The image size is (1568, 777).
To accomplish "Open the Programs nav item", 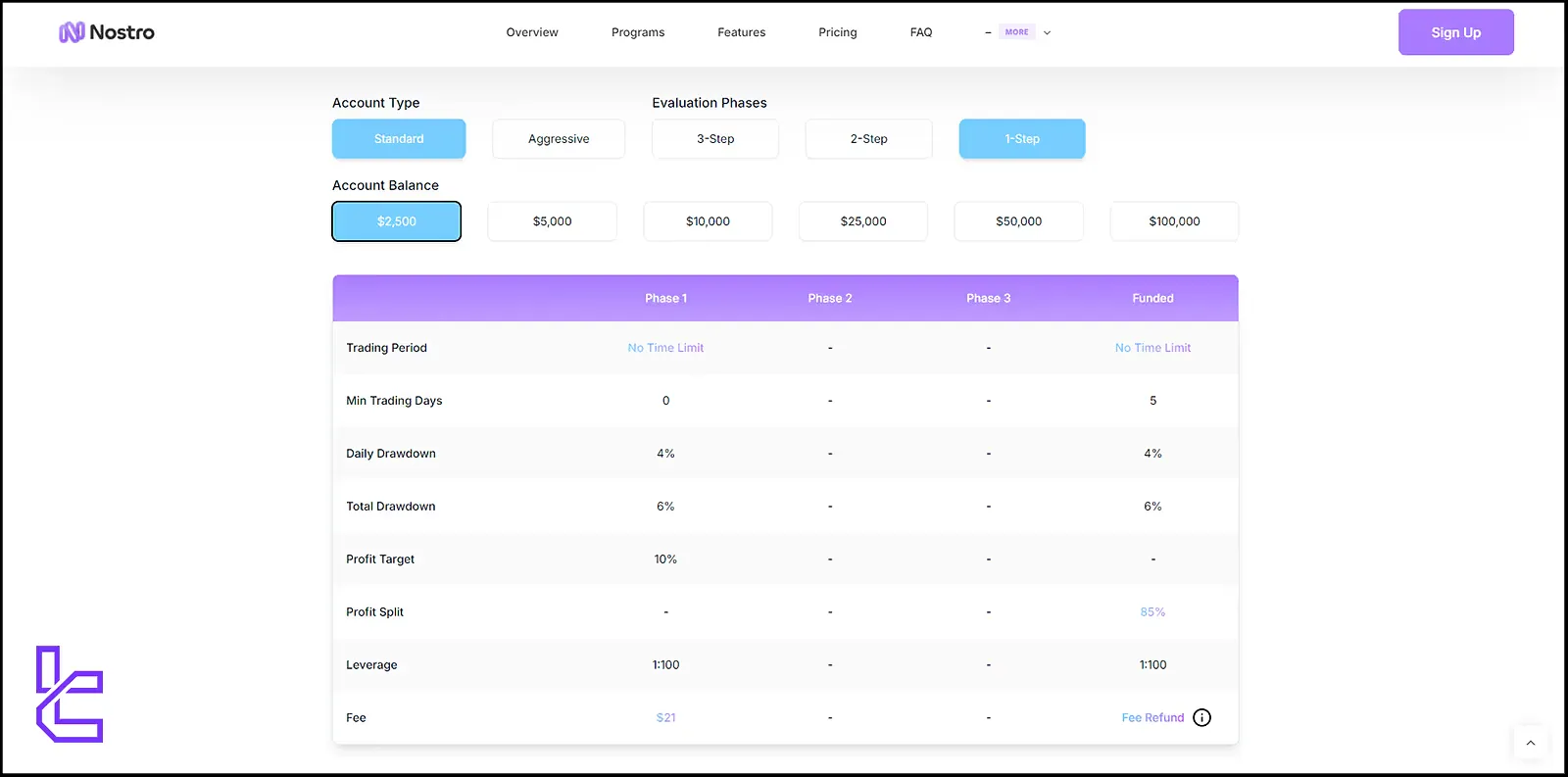I will coord(638,32).
